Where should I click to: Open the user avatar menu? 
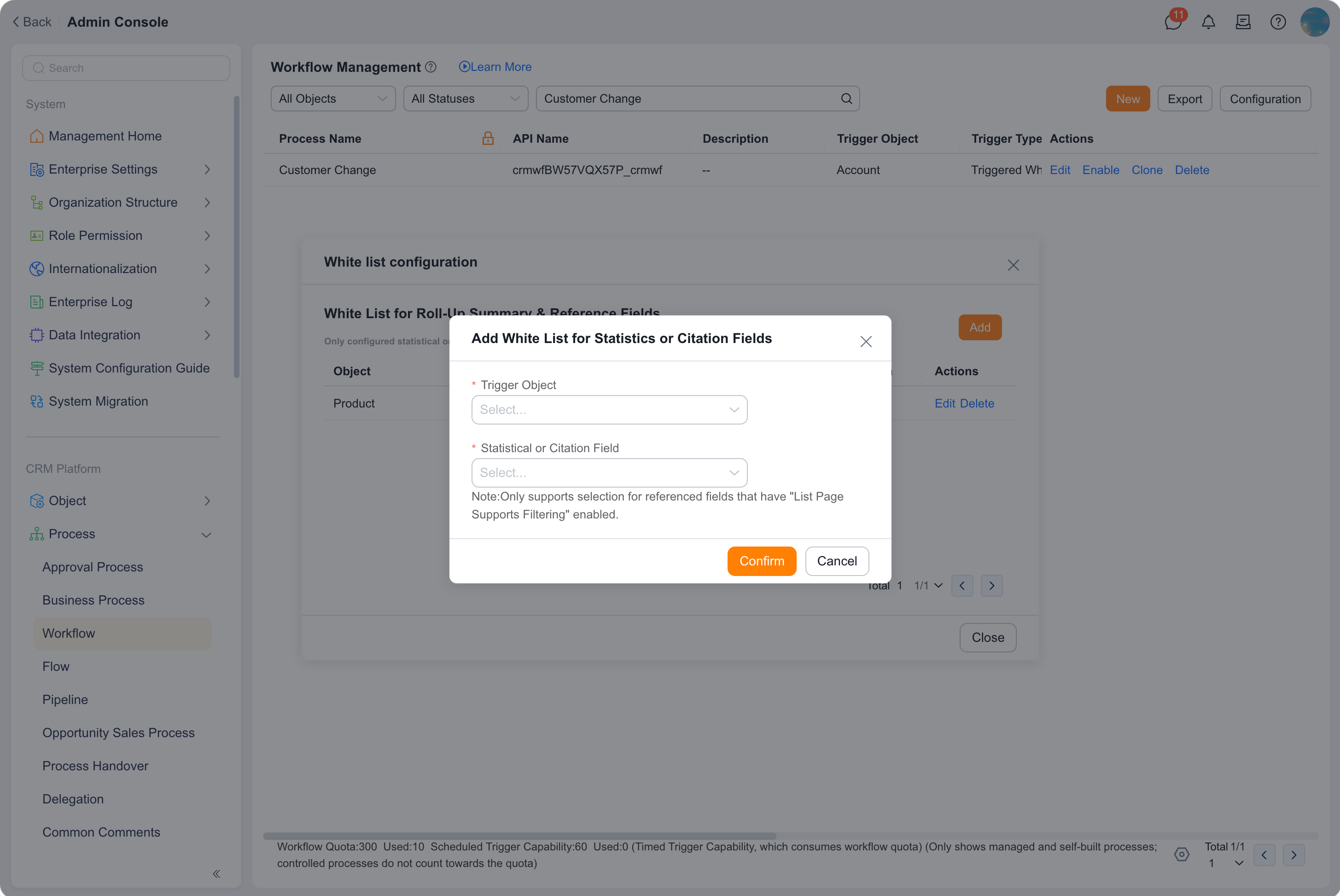point(1314,22)
